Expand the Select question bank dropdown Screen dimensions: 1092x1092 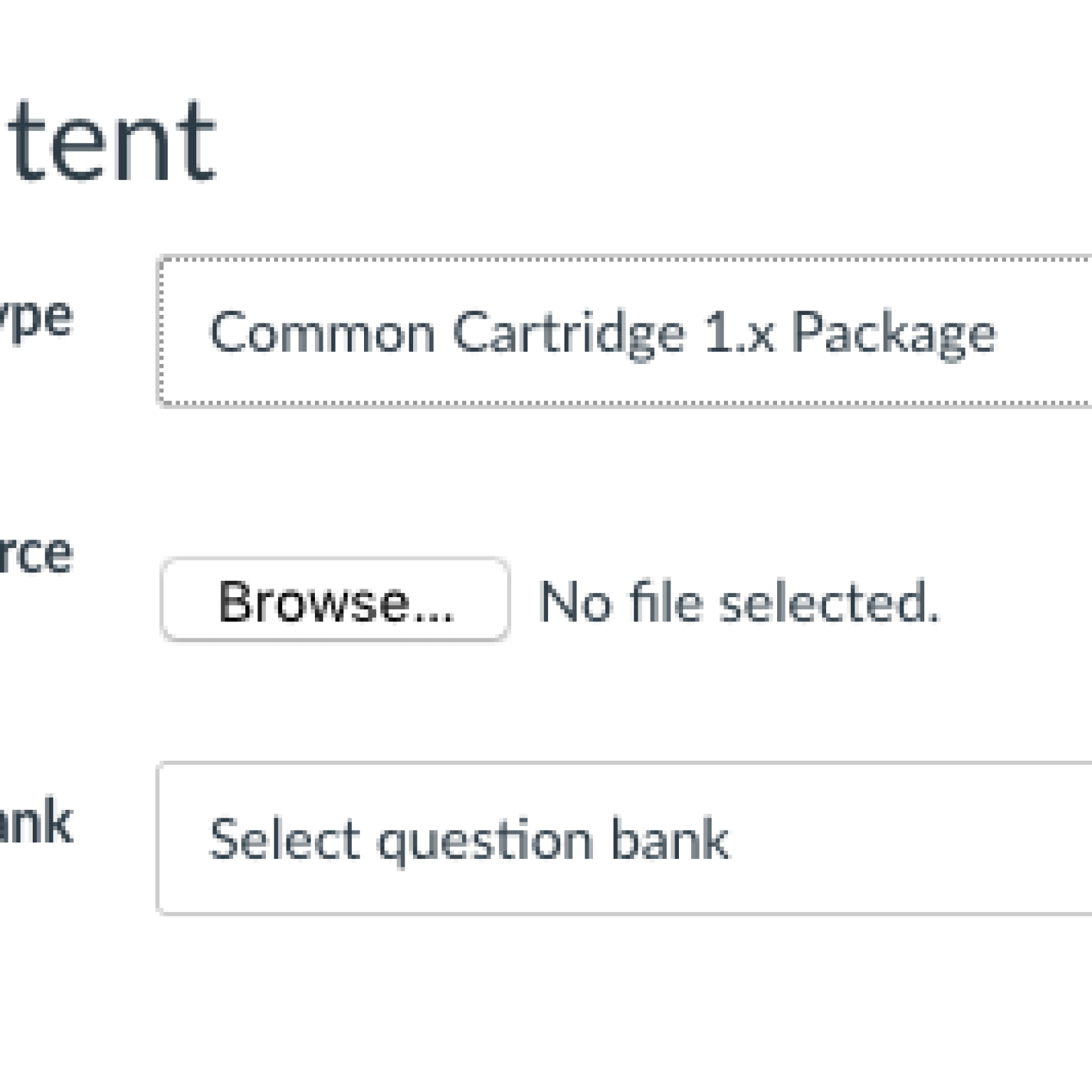624,838
